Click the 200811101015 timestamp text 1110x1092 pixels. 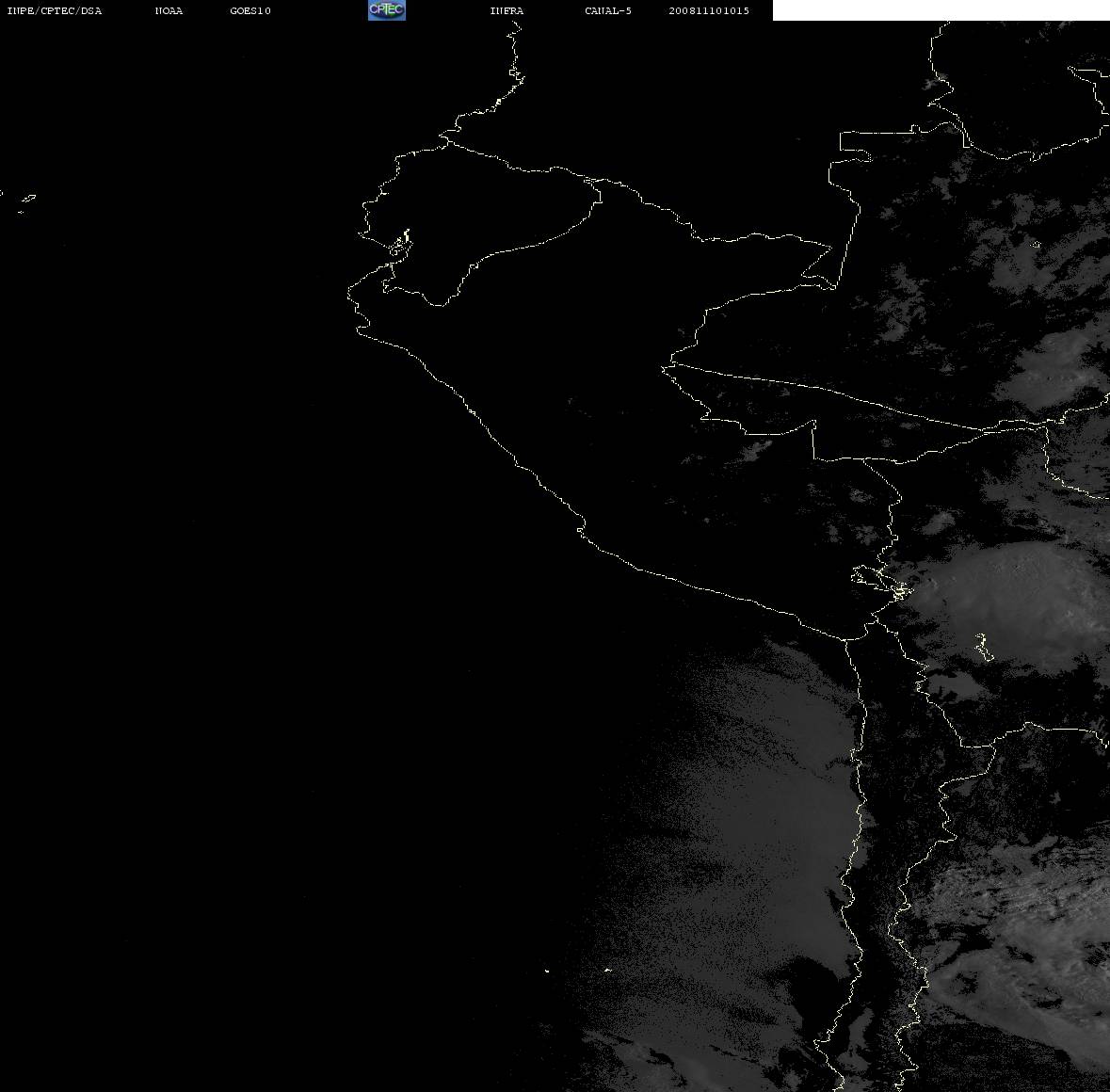(x=709, y=10)
